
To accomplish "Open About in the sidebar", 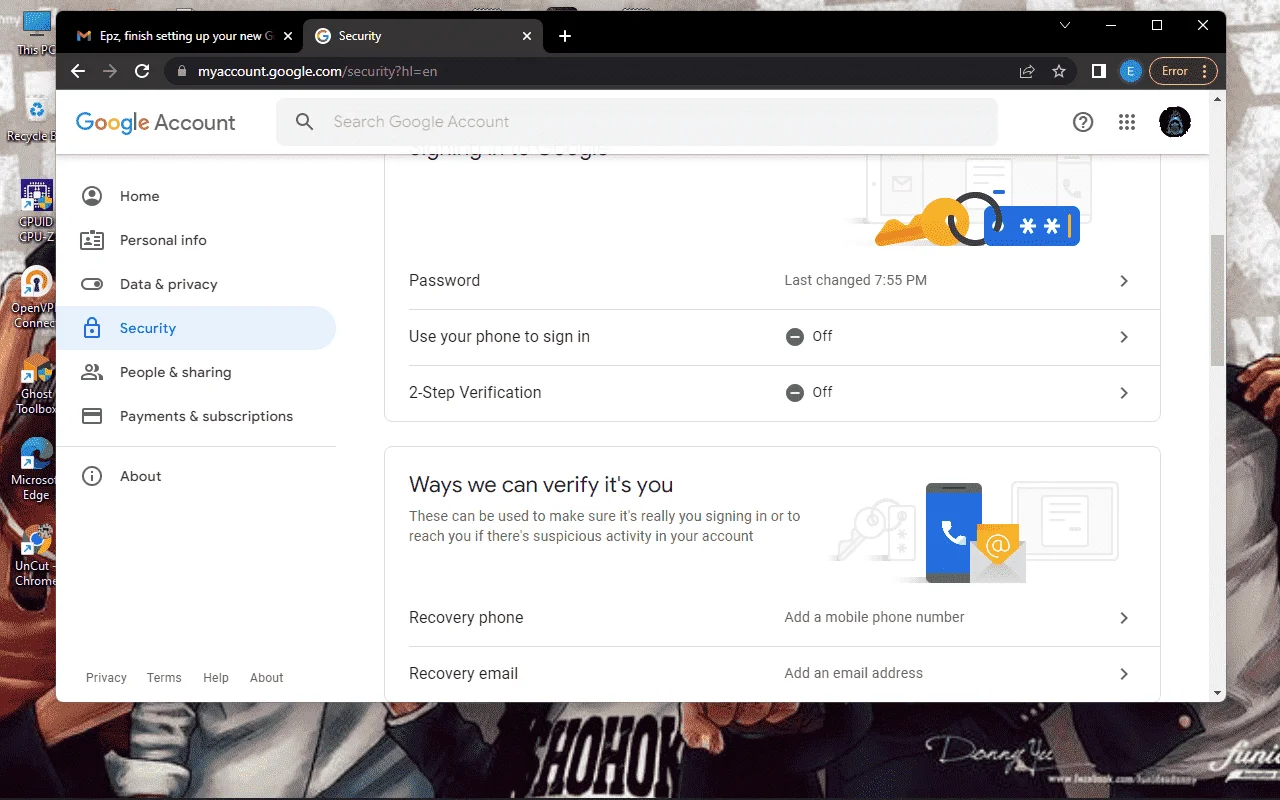I will click(x=196, y=476).
